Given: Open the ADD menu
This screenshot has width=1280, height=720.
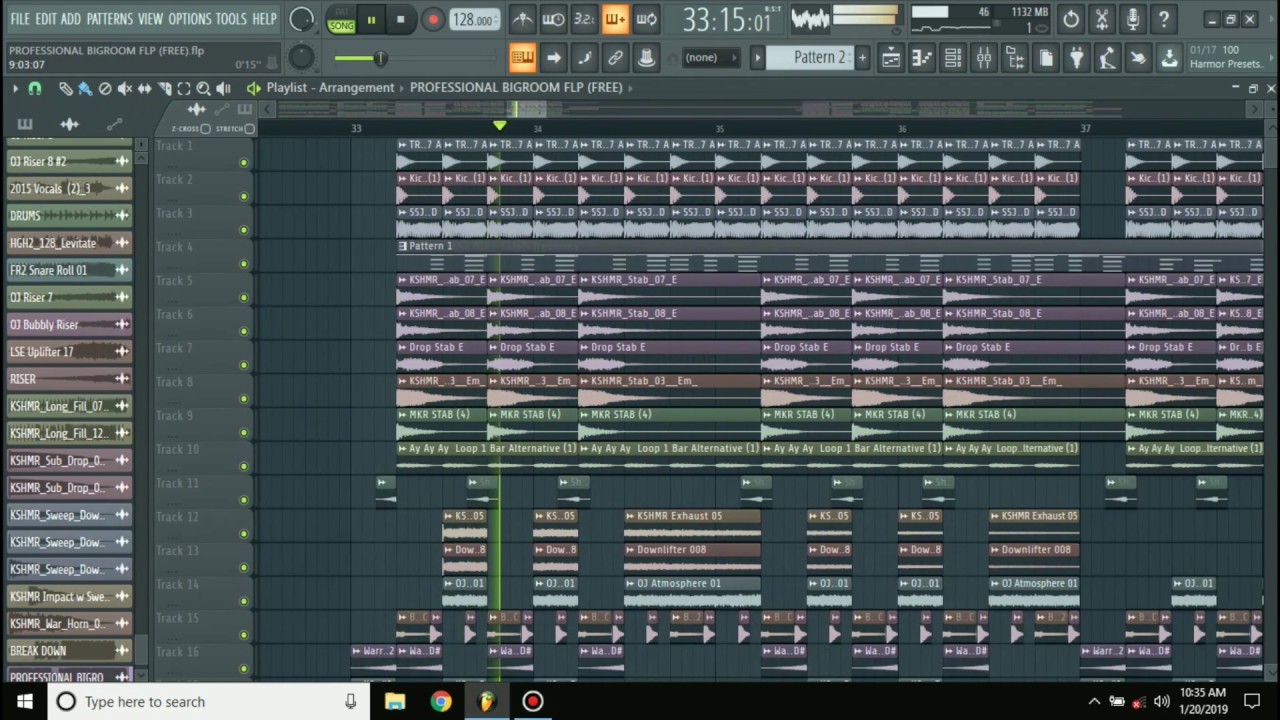Looking at the screenshot, I should pos(71,19).
